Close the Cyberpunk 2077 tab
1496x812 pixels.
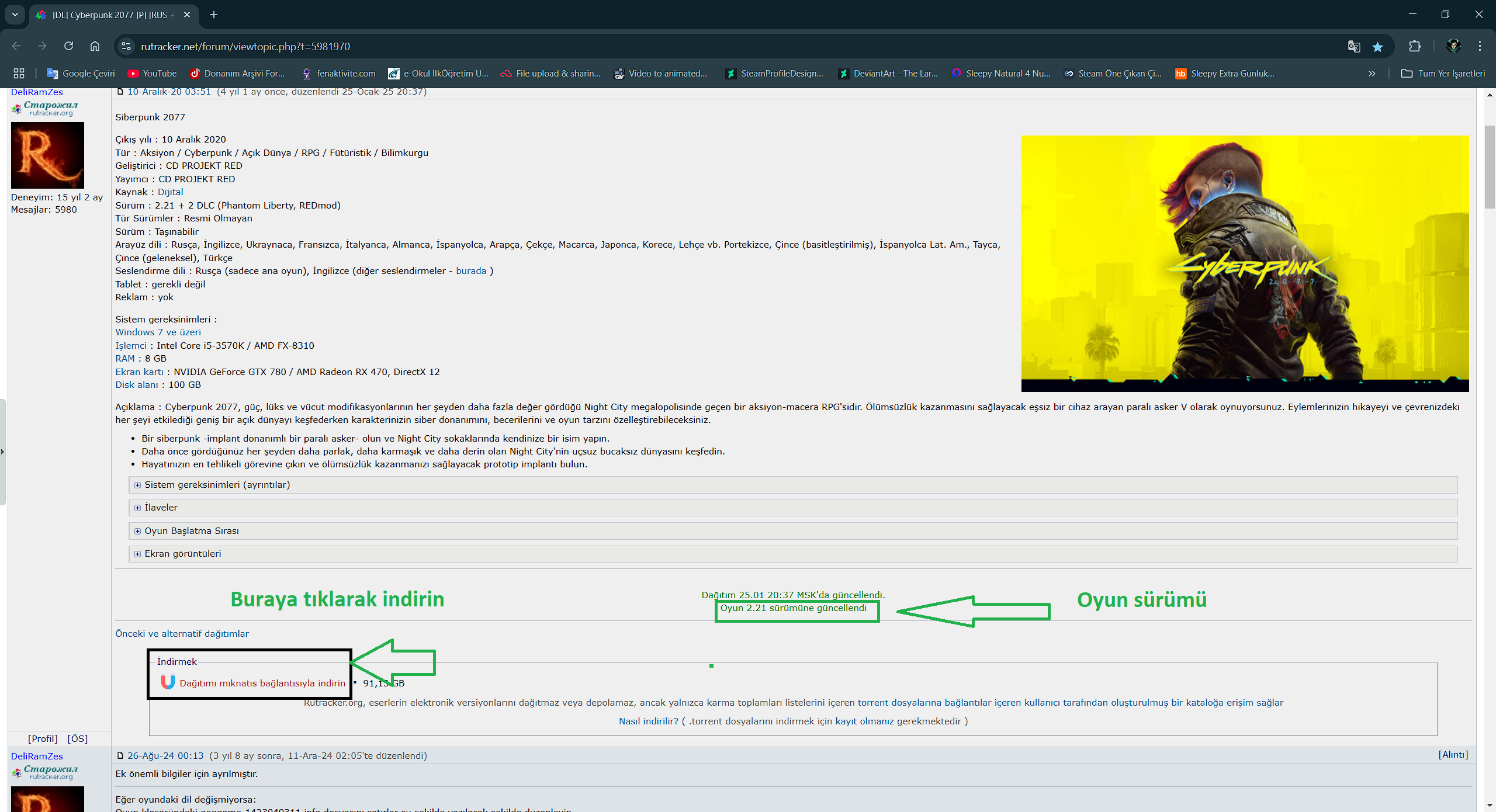[x=187, y=15]
